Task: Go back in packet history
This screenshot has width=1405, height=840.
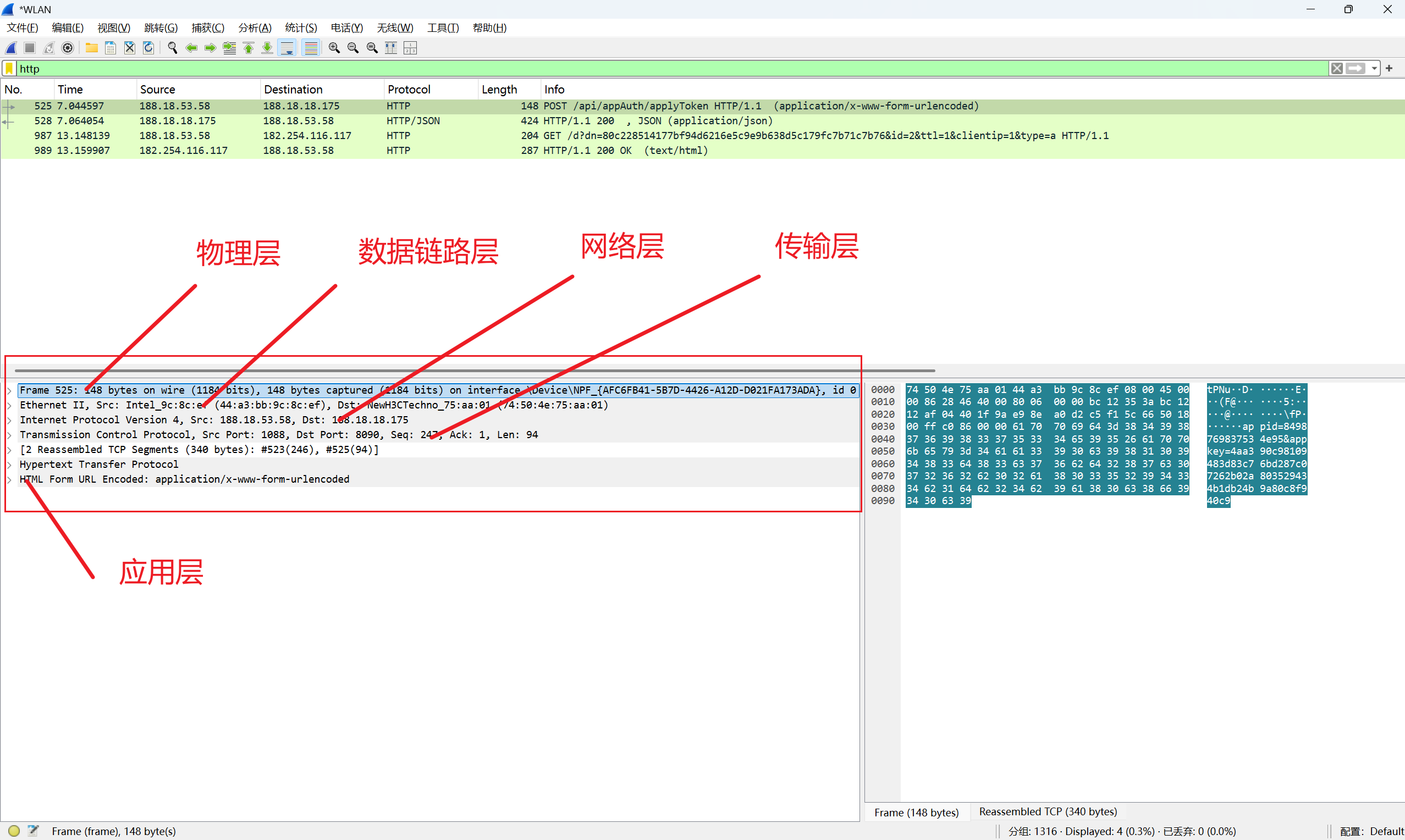Action: (x=191, y=48)
